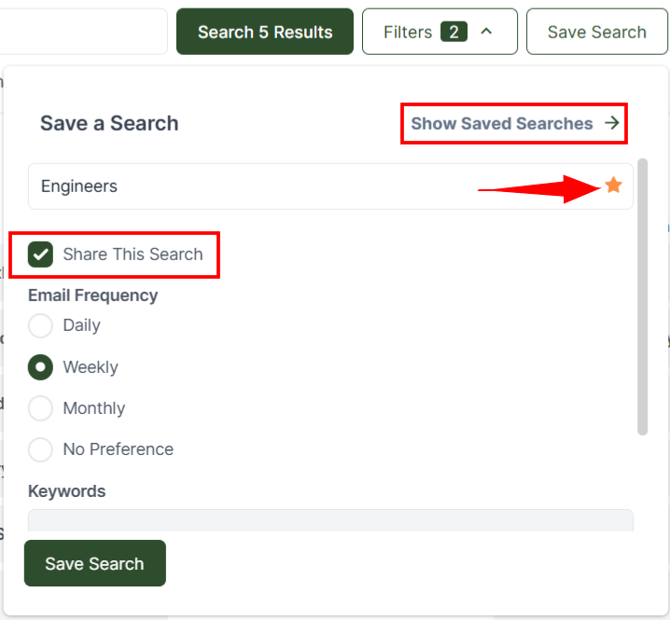Click the Keywords input field
670x620 pixels.
(330, 520)
